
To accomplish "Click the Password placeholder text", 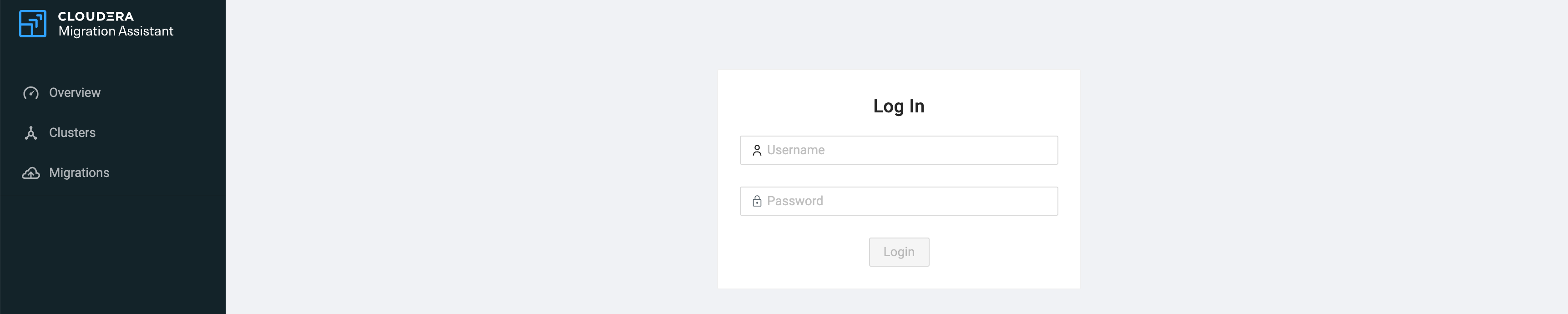I will (x=795, y=202).
